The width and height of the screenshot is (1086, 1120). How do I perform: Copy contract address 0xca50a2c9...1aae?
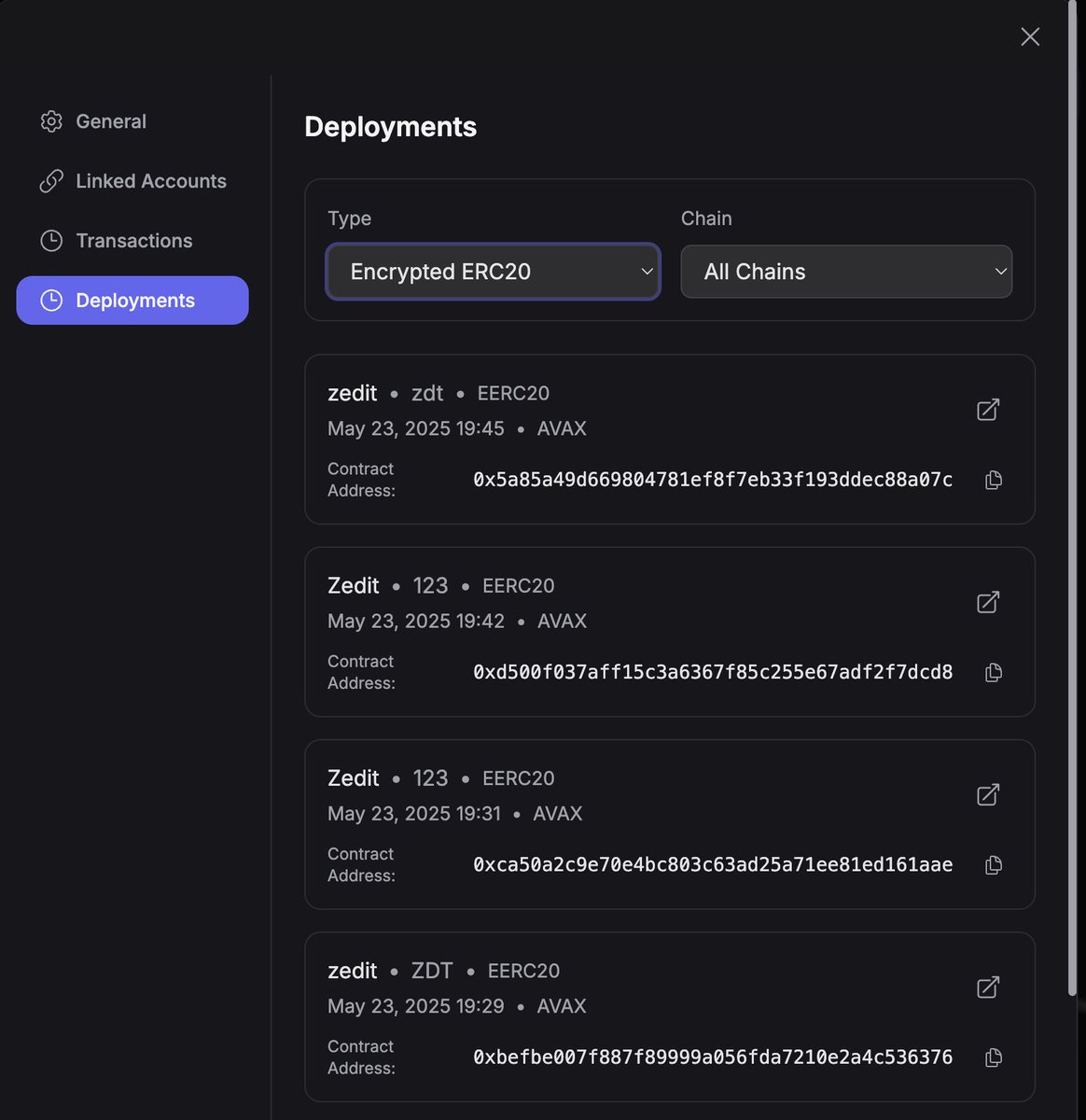tap(994, 865)
